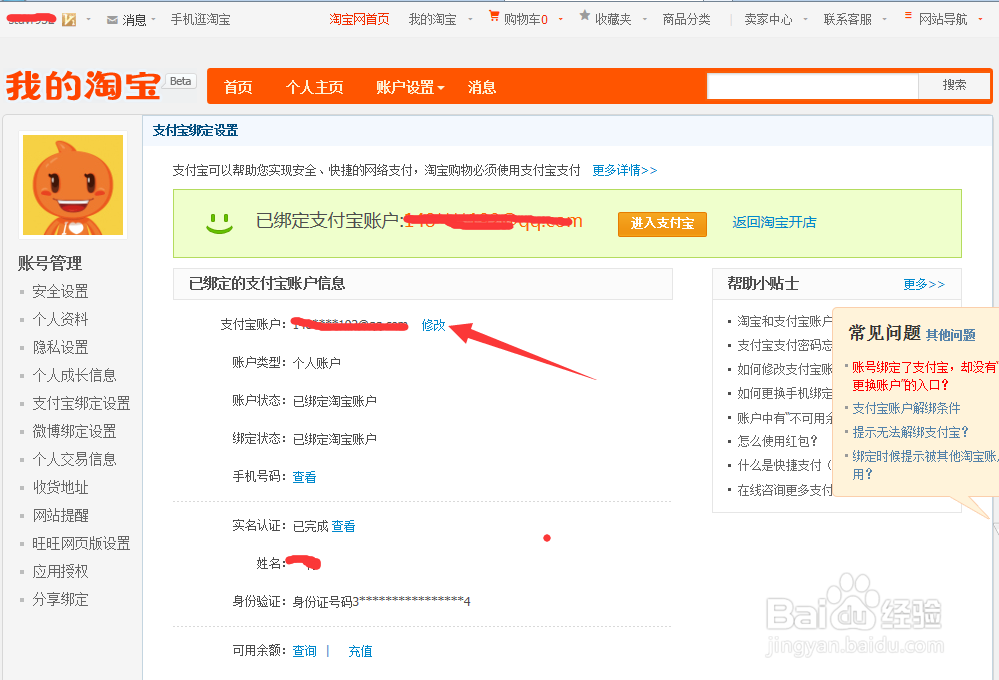Open 提示无法解绑支付宝? FAQ link
The image size is (999, 680).
pos(910,433)
